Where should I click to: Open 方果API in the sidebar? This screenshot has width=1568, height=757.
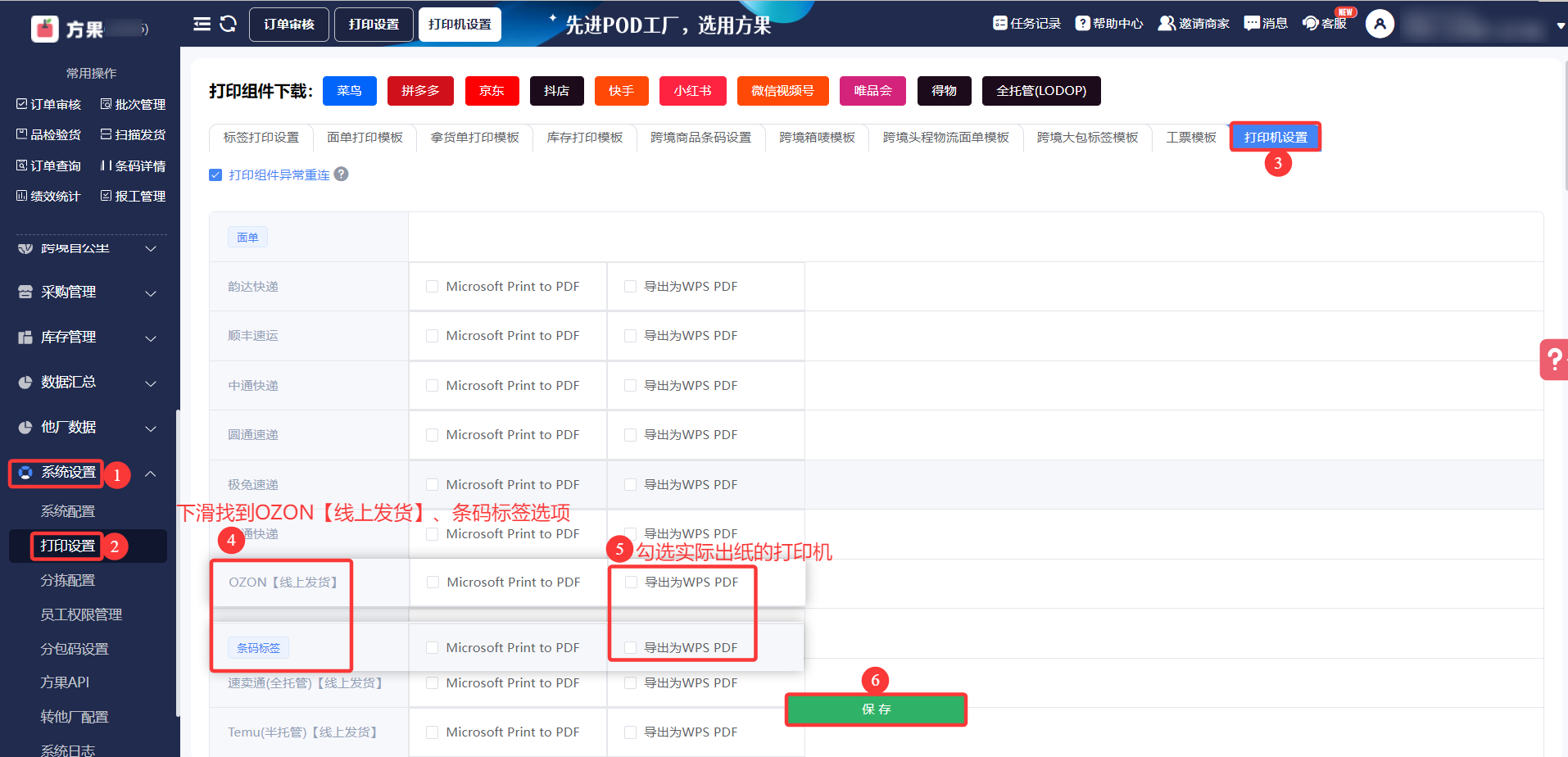(x=65, y=682)
